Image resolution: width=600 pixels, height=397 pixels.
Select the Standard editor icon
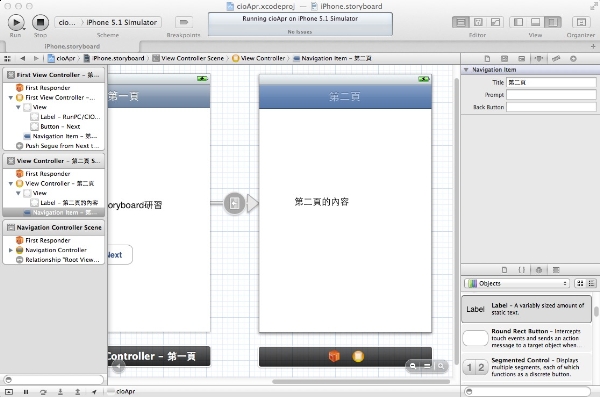click(x=461, y=22)
